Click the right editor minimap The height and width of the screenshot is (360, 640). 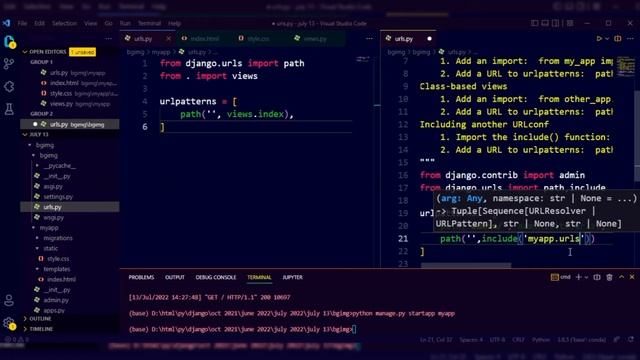point(625,67)
